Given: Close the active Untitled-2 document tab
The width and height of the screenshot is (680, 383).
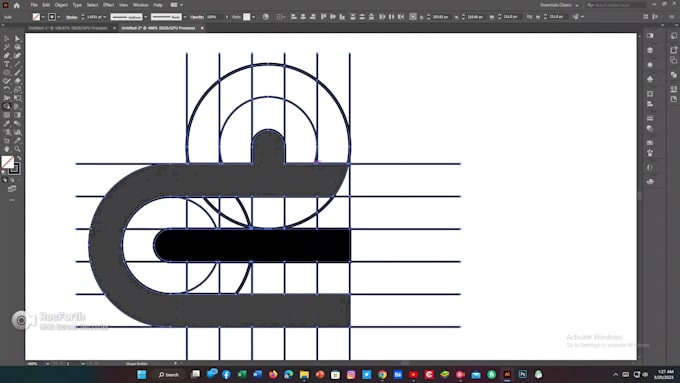Looking at the screenshot, I should pyautogui.click(x=202, y=28).
